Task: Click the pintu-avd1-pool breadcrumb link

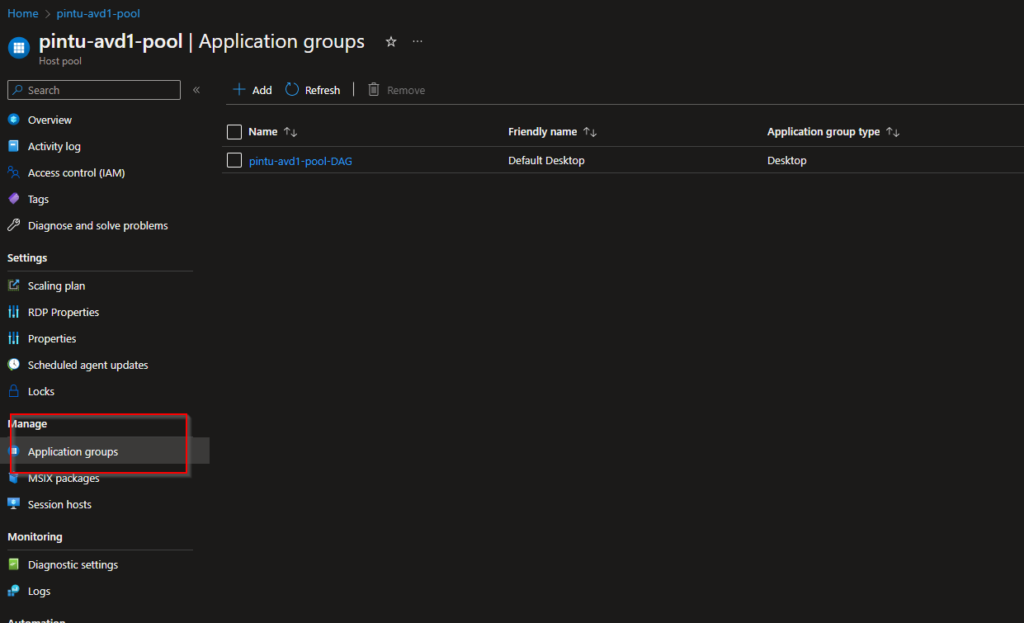Action: (98, 13)
